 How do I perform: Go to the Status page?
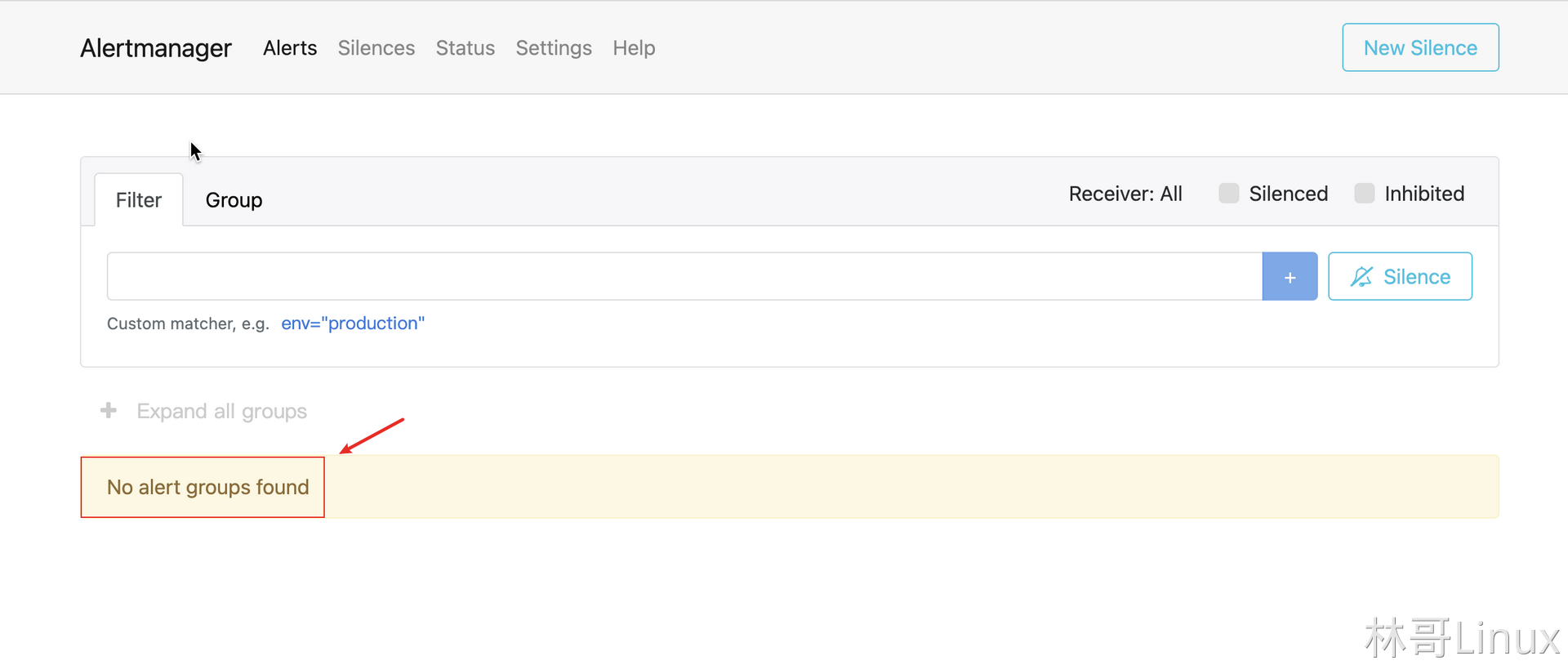(x=465, y=48)
